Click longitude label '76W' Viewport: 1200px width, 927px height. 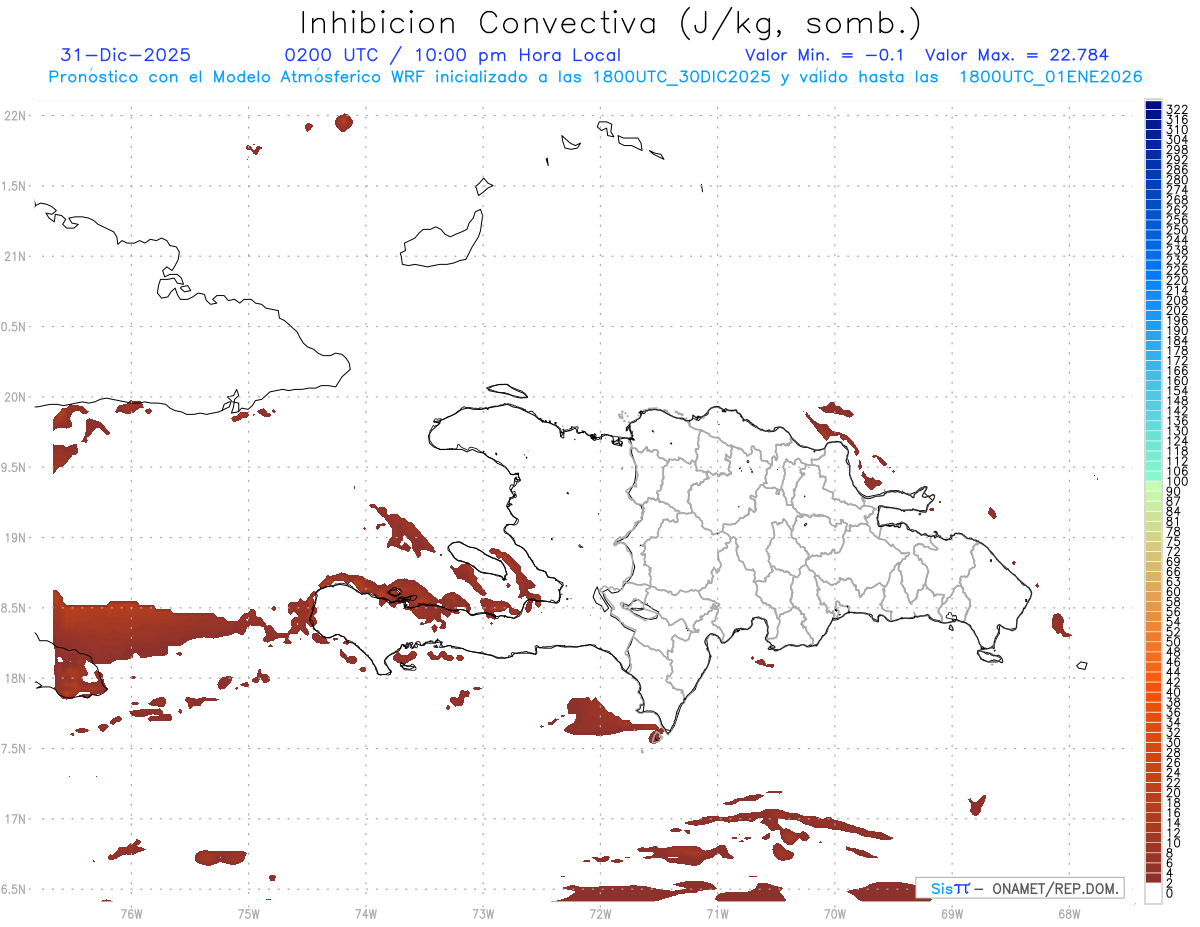[x=131, y=912]
